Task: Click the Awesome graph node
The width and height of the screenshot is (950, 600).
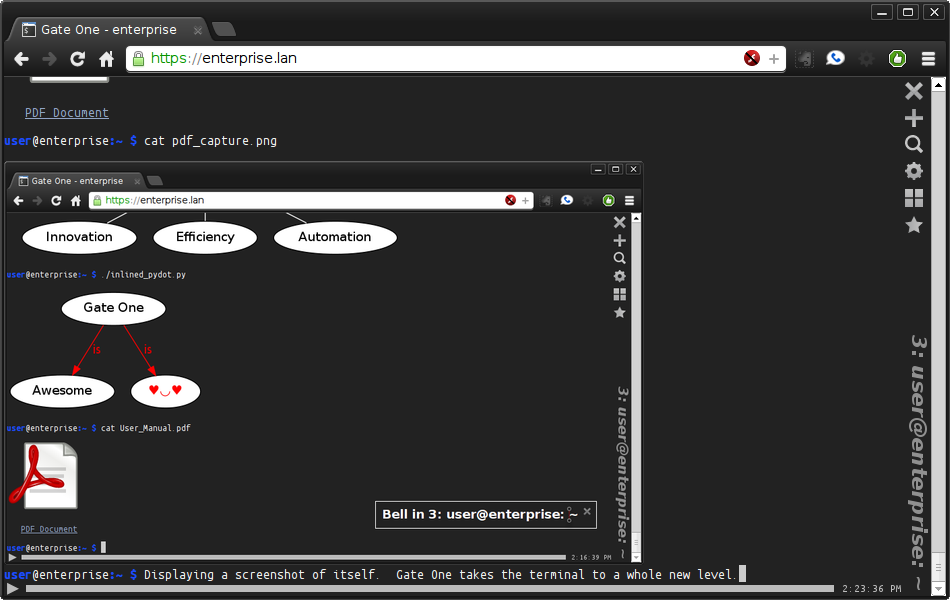Action: click(62, 391)
